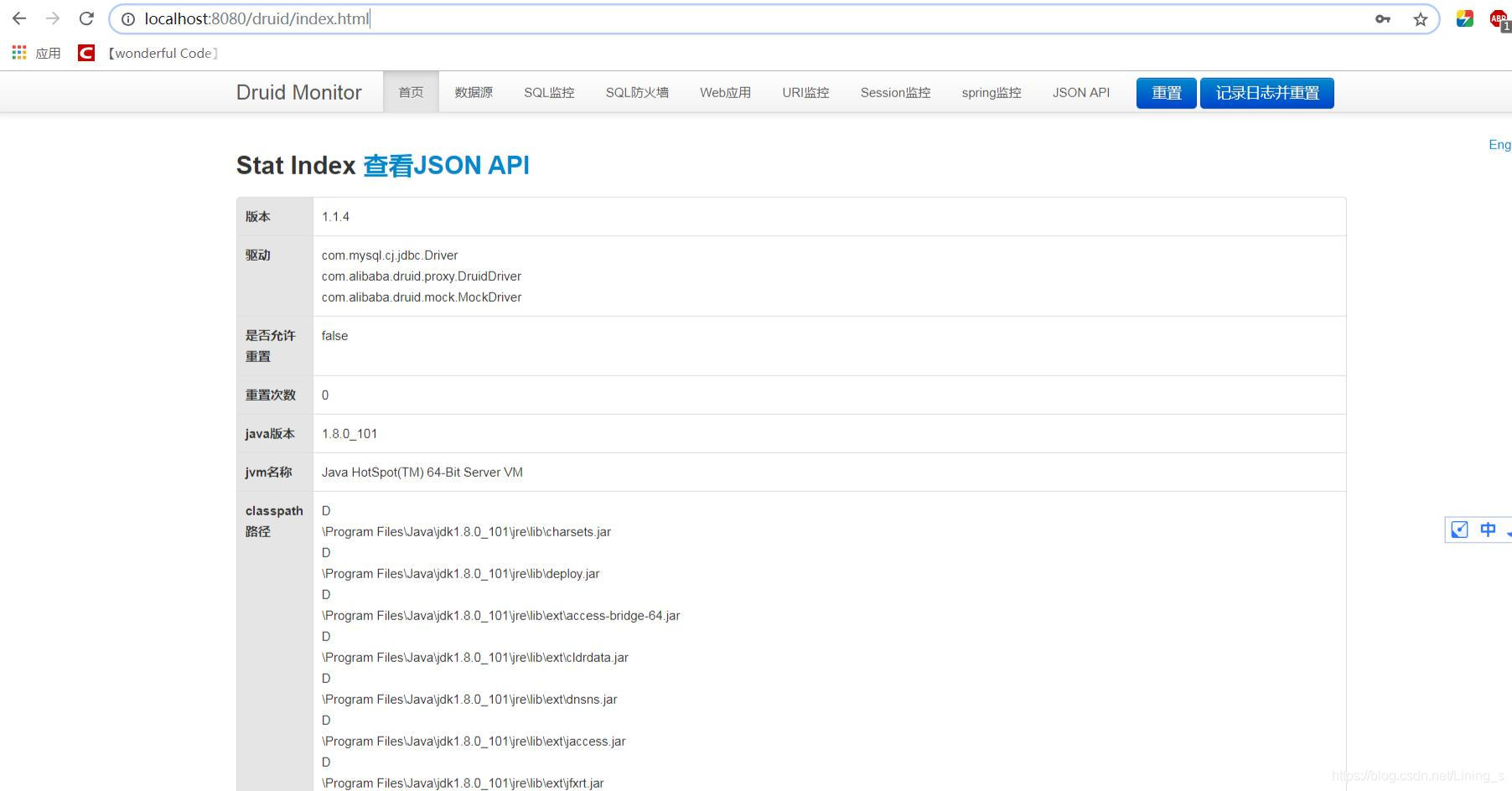Viewport: 1512px width, 791px height.
Task: Select java version 1.8.0_101 value
Action: click(x=350, y=433)
